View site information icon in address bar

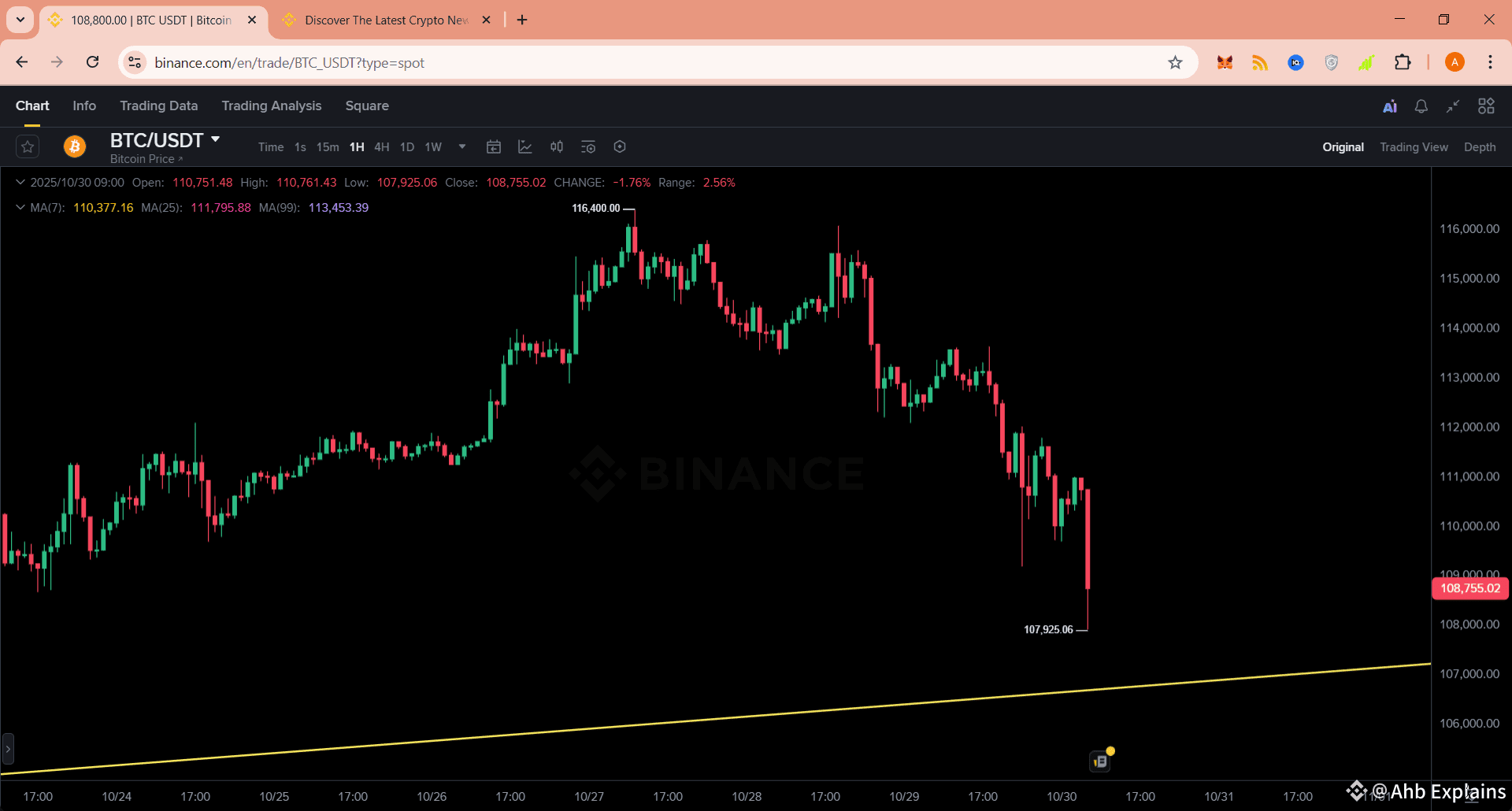click(x=135, y=62)
